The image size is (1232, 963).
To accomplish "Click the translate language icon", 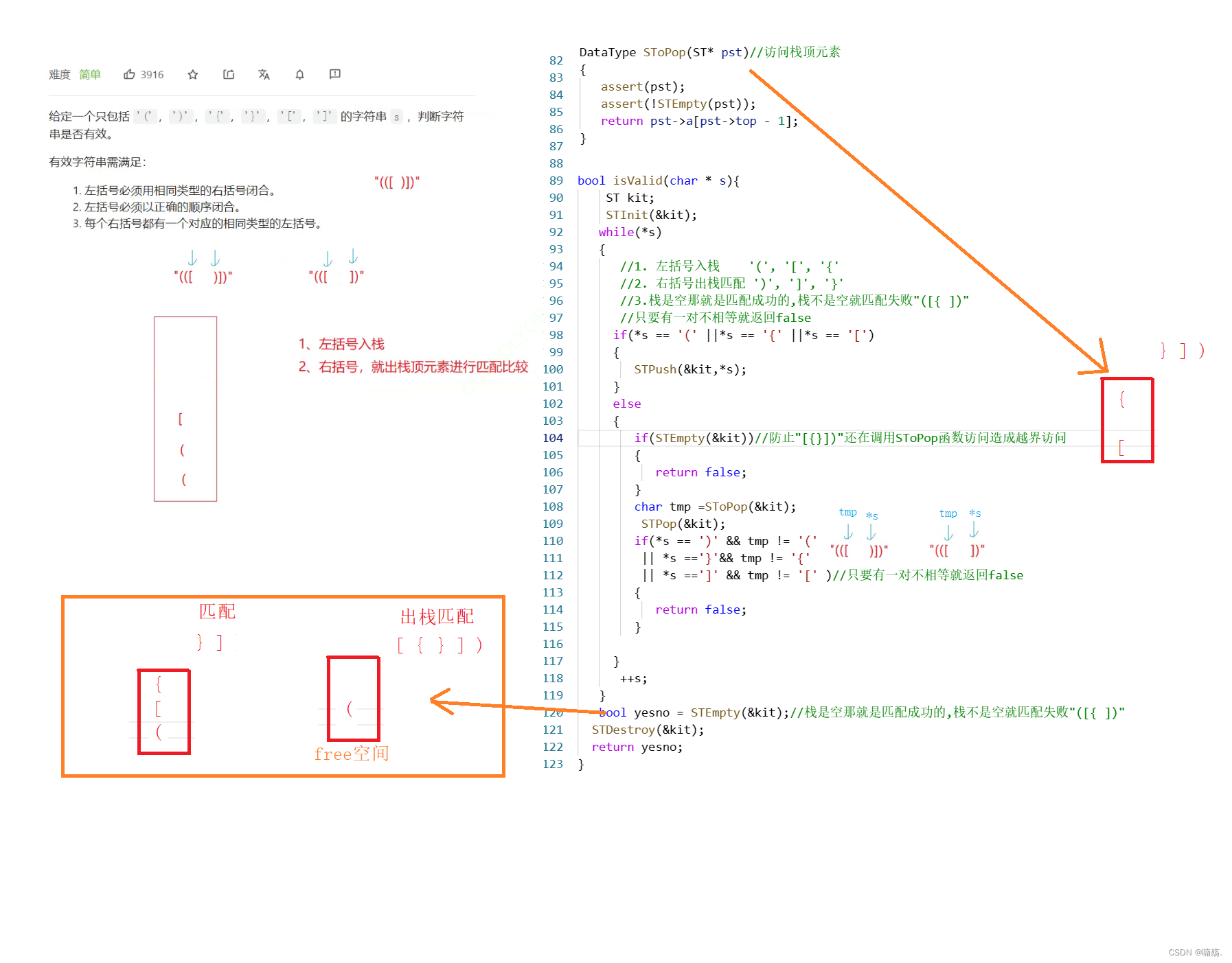I will 264,74.
